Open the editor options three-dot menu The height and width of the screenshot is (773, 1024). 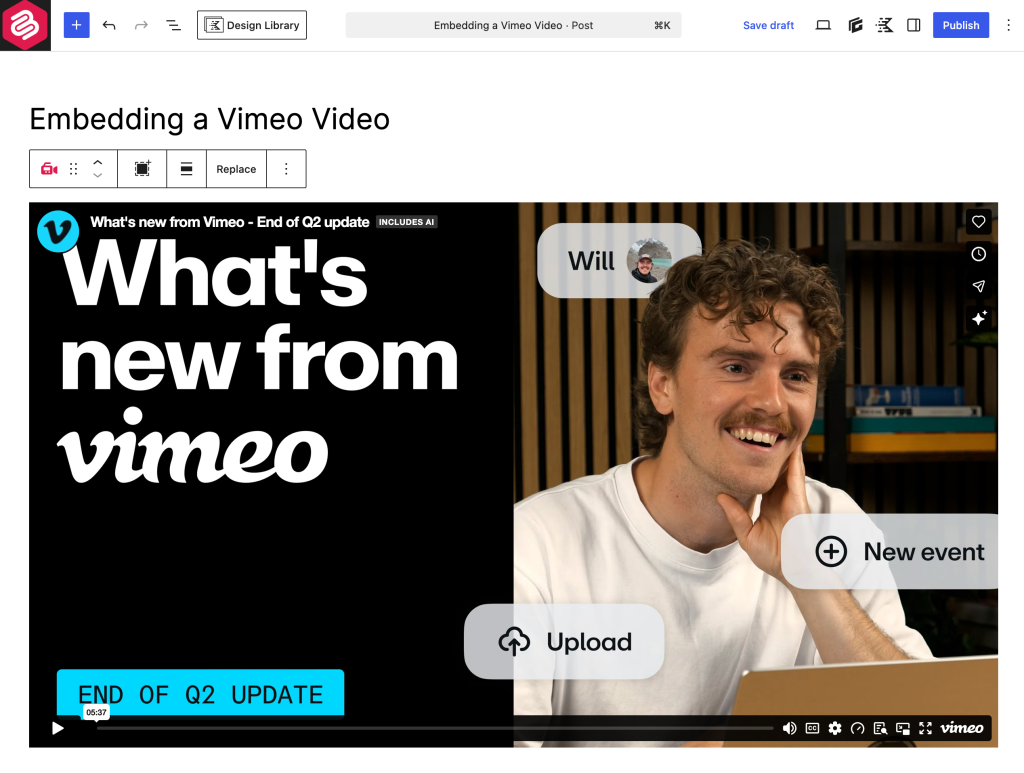pyautogui.click(x=1008, y=25)
